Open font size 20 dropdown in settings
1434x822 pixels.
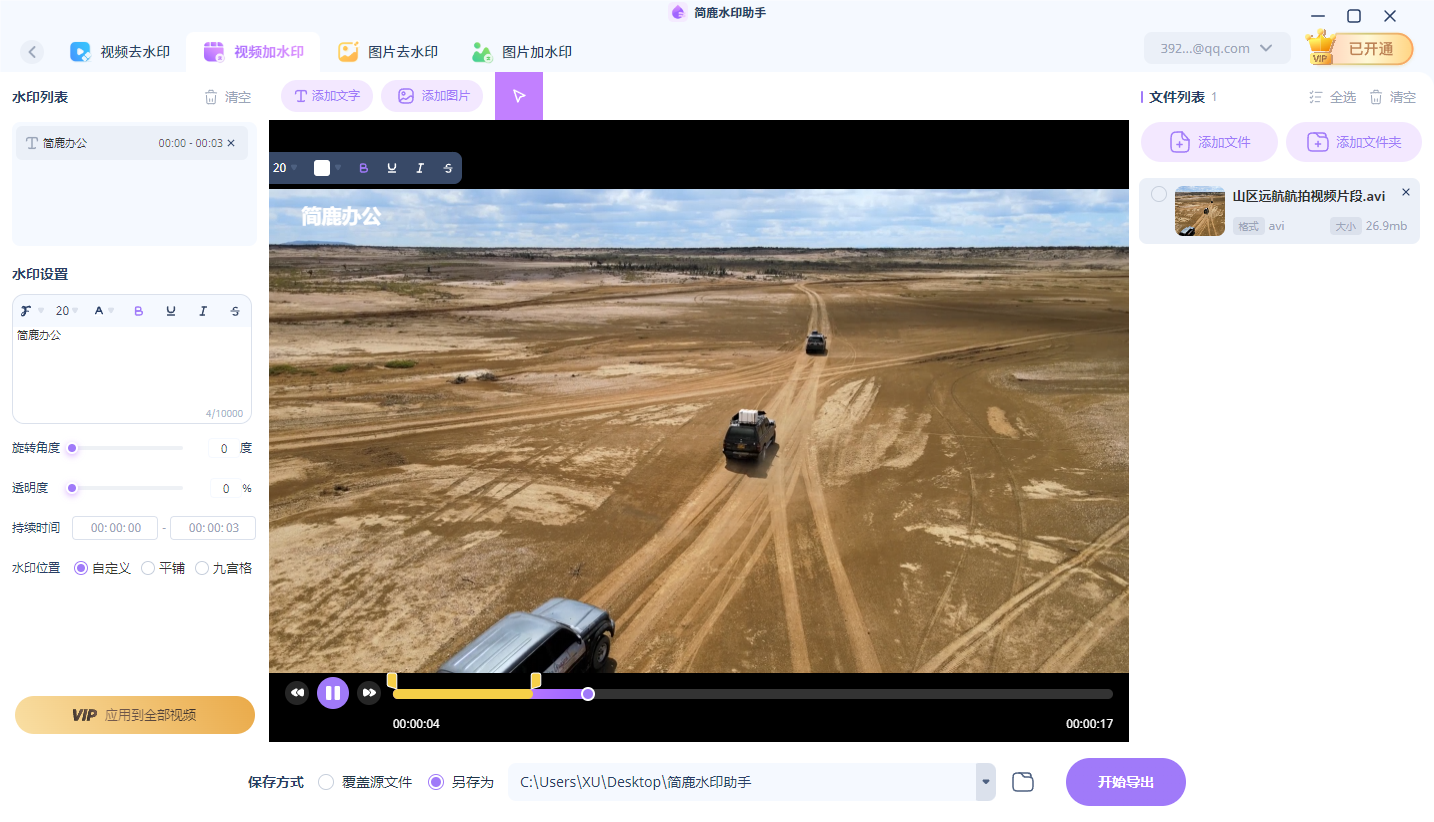(67, 311)
